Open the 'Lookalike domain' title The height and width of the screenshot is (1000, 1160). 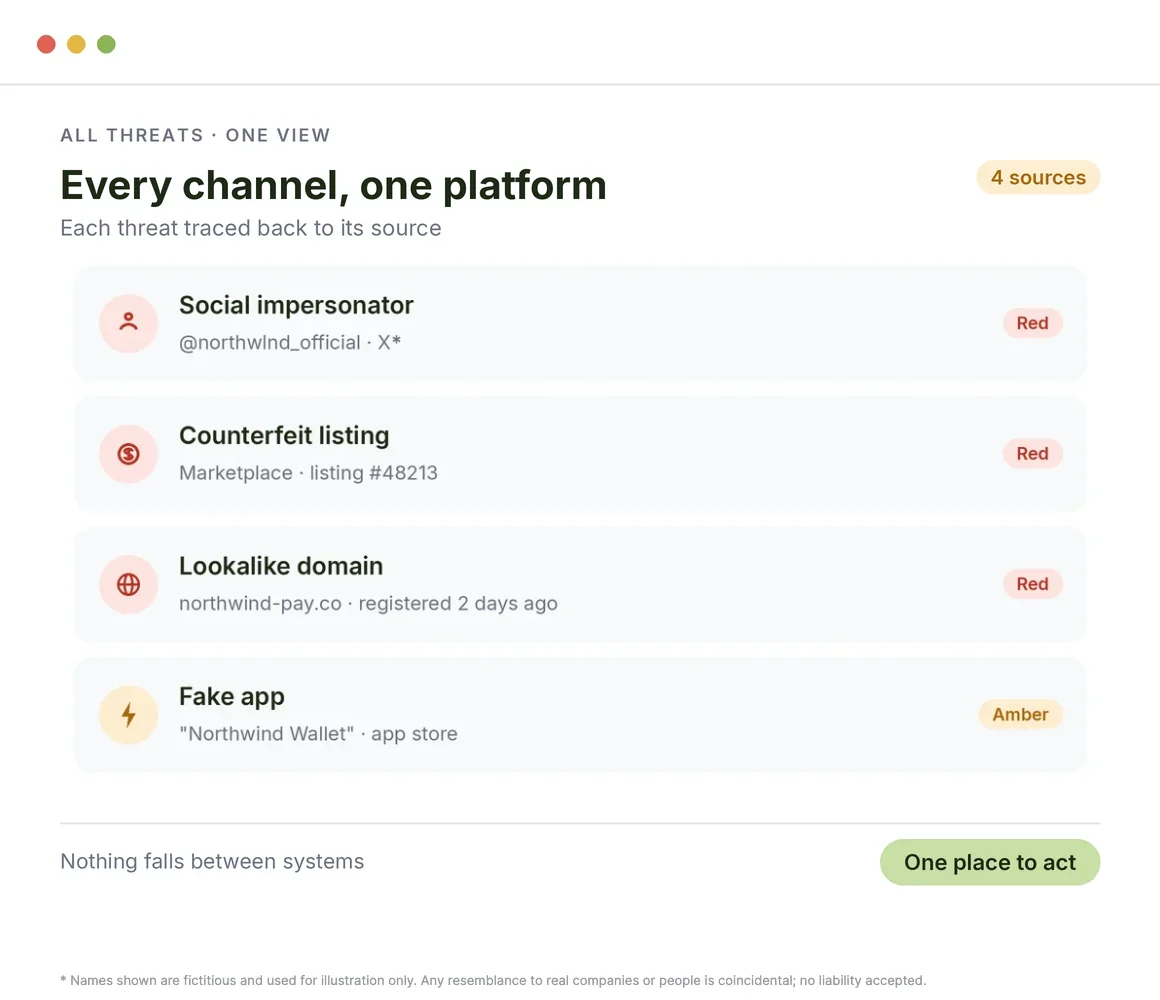click(281, 566)
